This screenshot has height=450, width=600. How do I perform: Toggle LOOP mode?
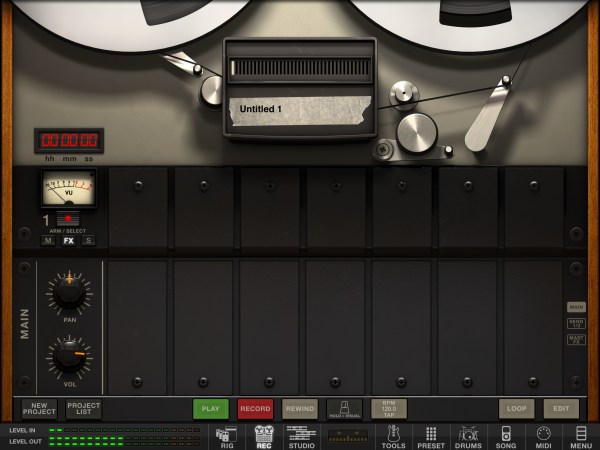point(517,409)
